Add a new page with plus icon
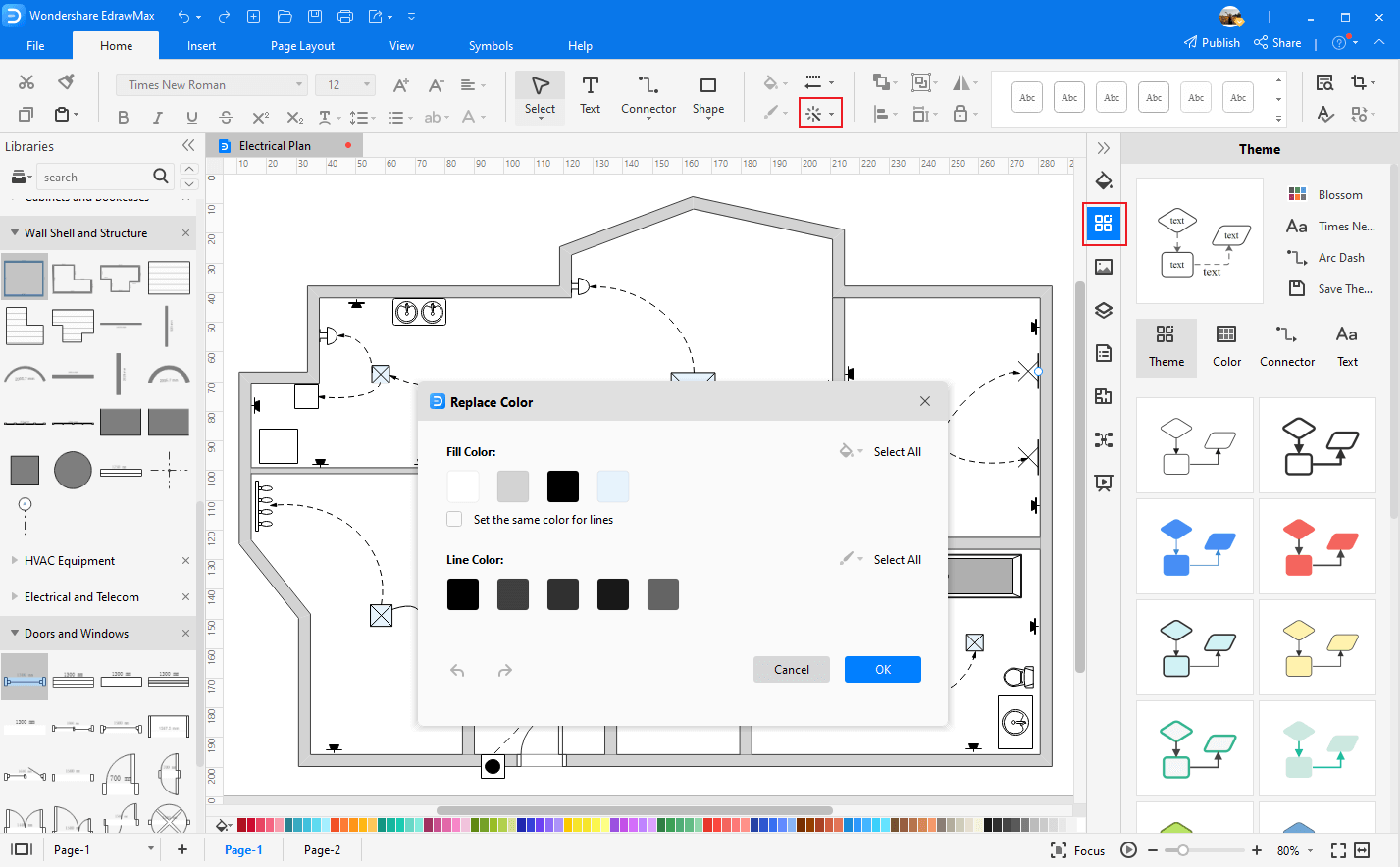The width and height of the screenshot is (1400, 867). [x=181, y=849]
